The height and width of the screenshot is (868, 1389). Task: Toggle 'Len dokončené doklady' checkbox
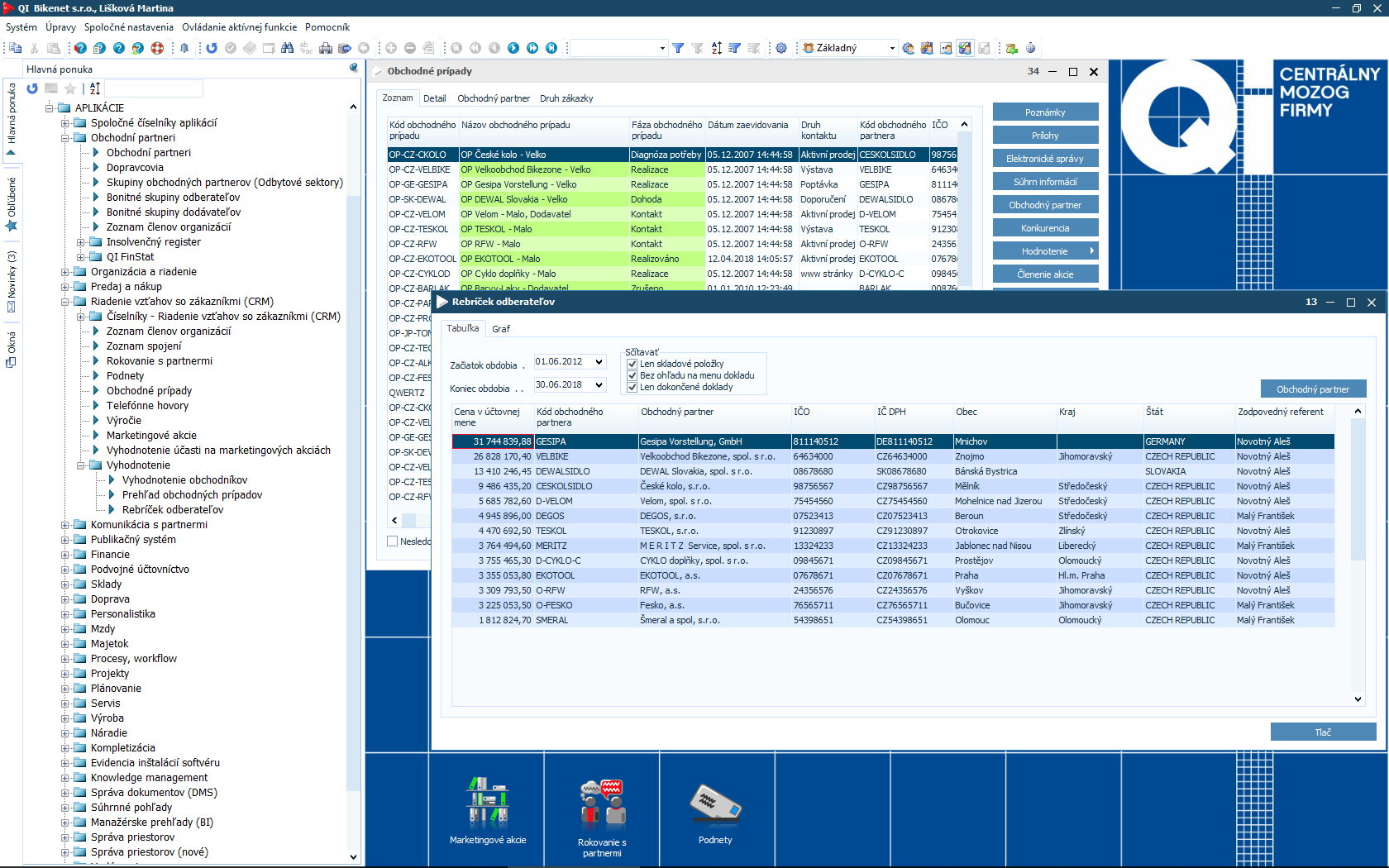(x=632, y=387)
